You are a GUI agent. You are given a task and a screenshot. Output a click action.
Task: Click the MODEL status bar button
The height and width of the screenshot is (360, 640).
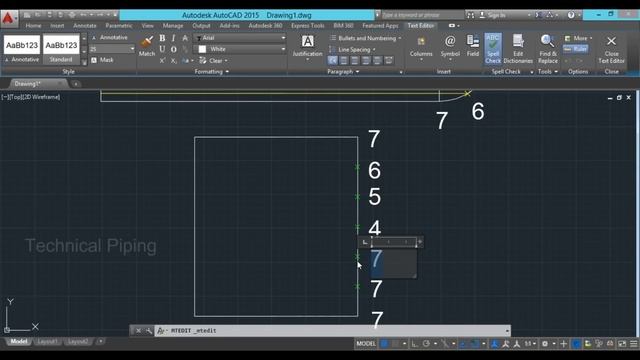click(x=366, y=344)
